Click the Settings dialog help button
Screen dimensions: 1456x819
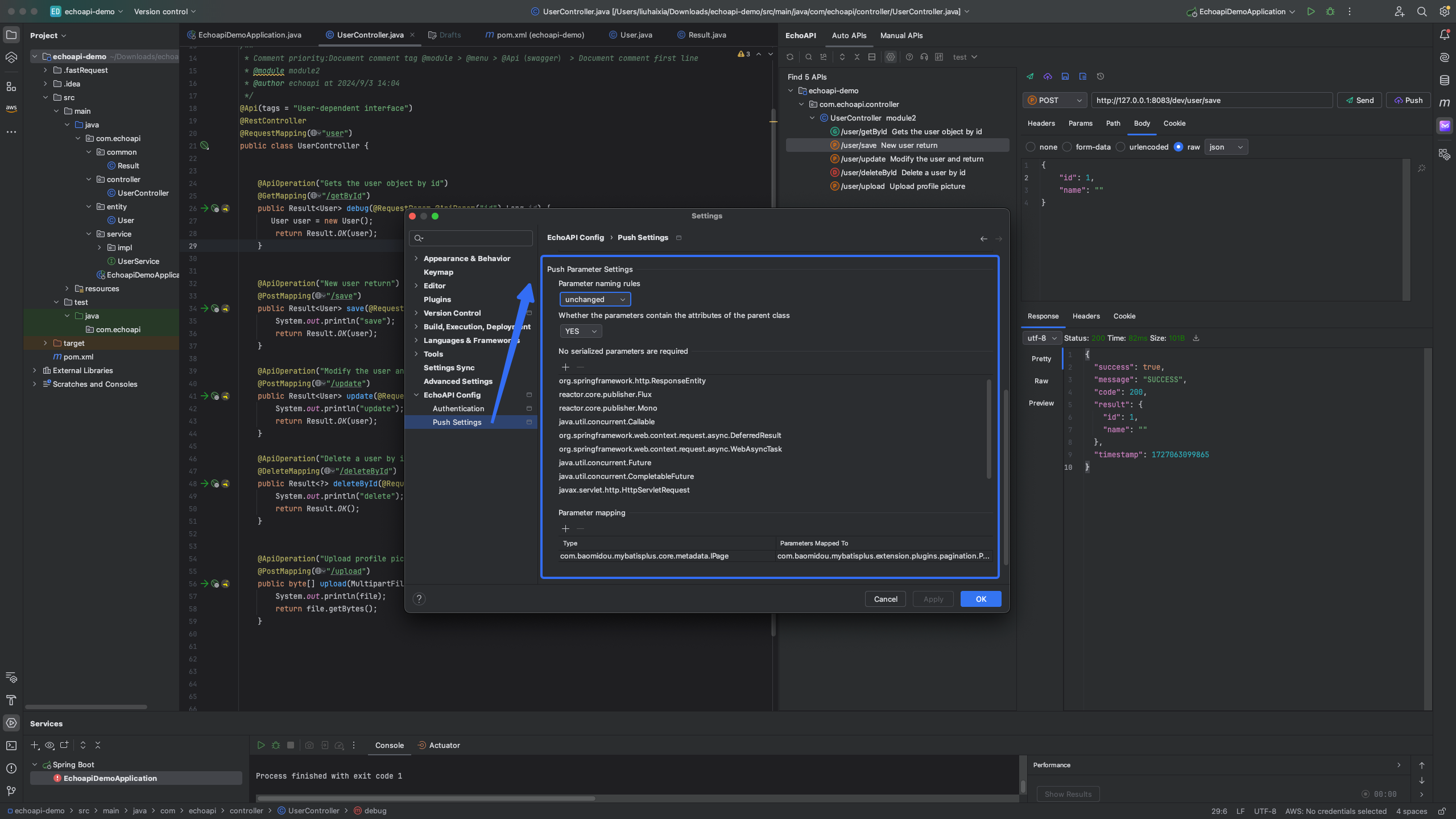point(419,599)
